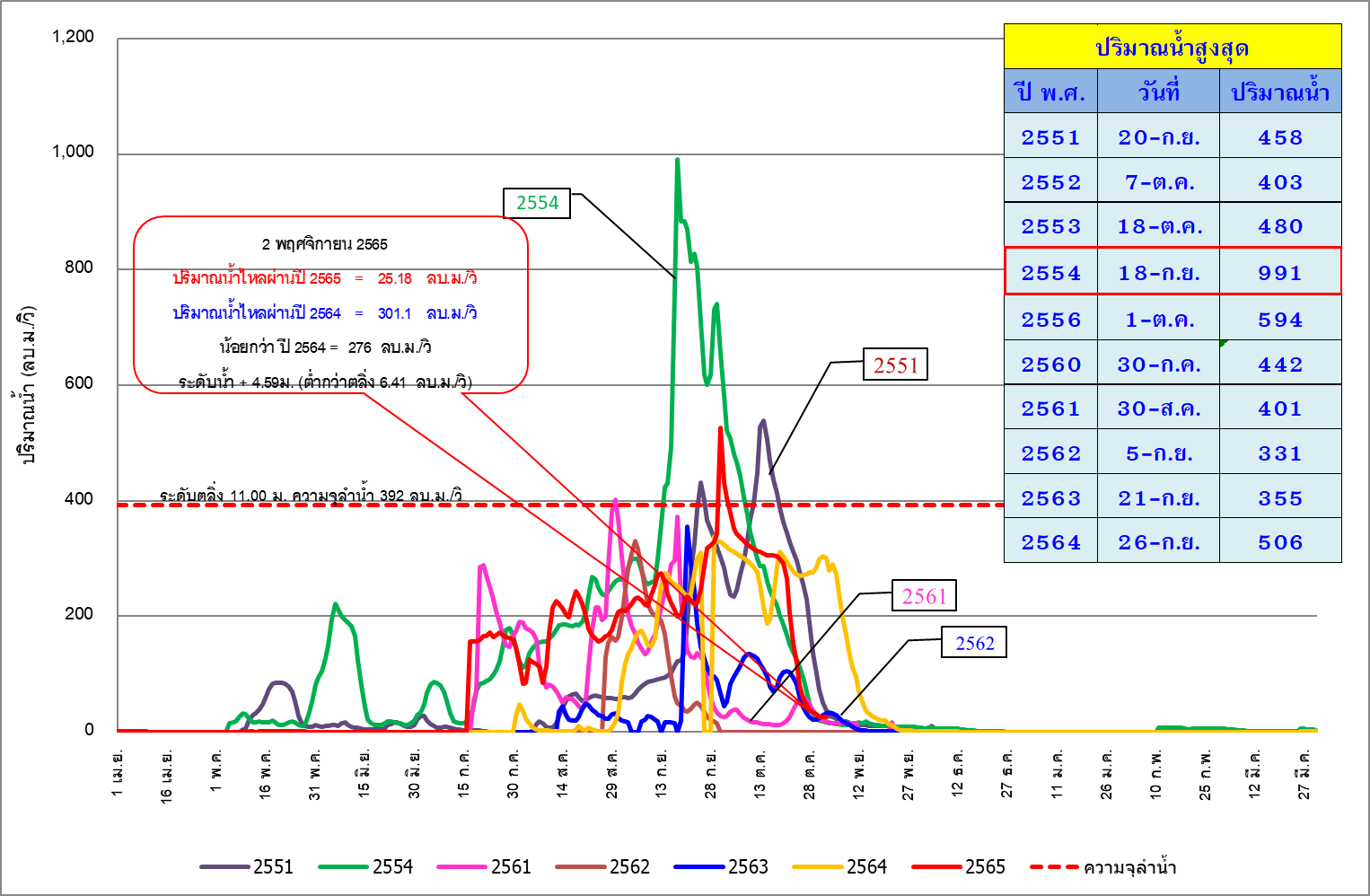Click the "1 เม.ย." x-axis label
The image size is (1370, 896).
point(119,773)
